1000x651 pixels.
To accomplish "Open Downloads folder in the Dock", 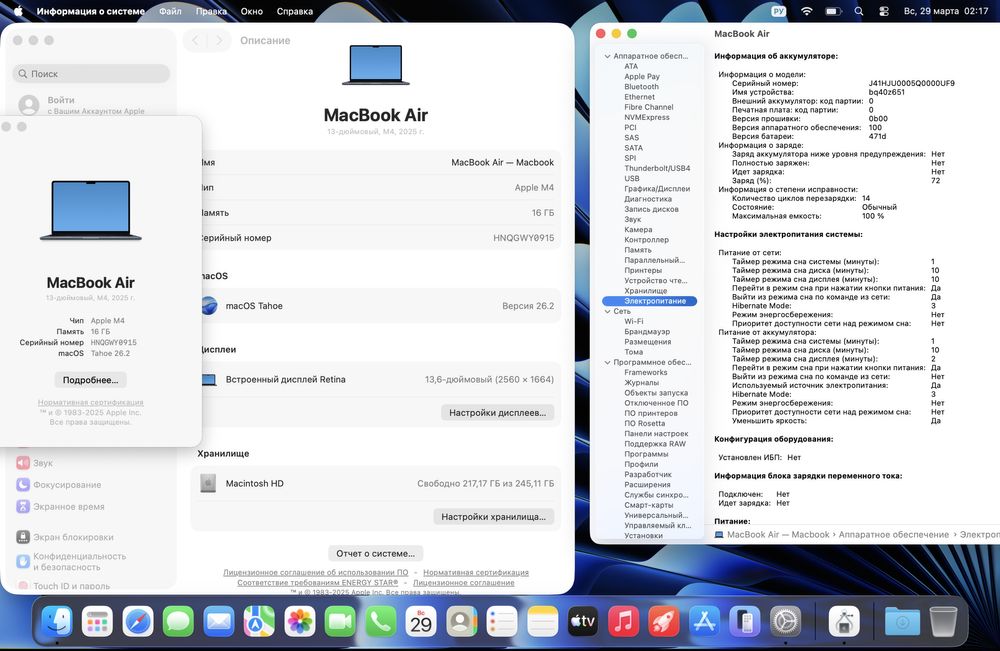I will pos(902,621).
